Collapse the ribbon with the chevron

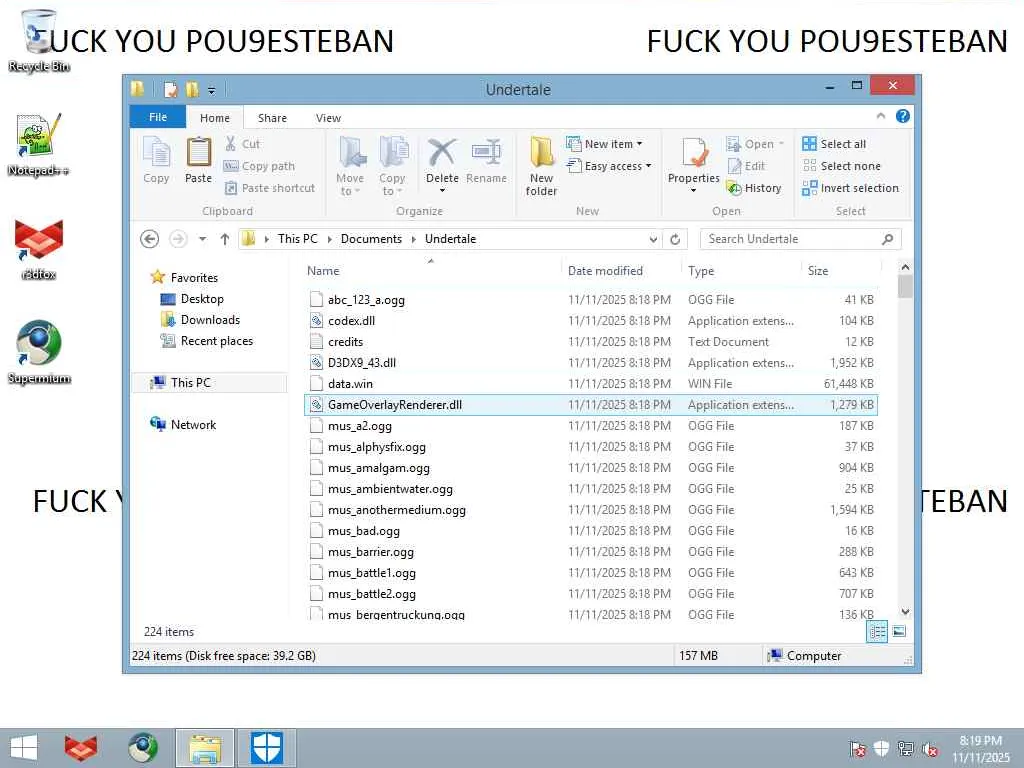880,116
